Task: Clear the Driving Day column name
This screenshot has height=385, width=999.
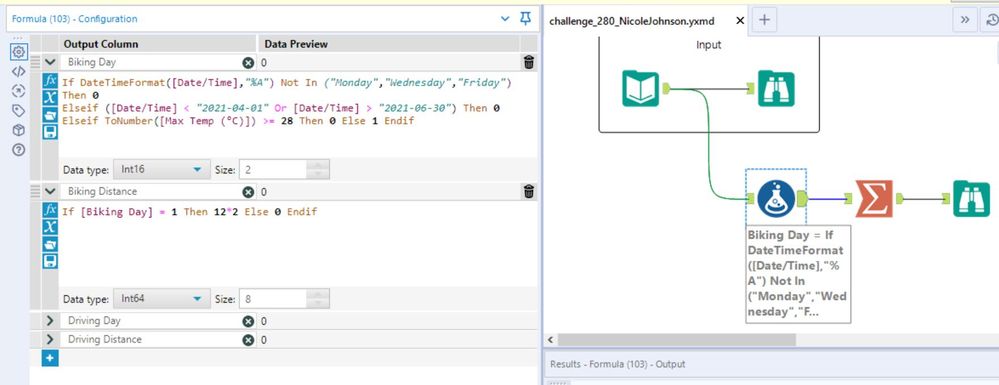Action: click(248, 321)
